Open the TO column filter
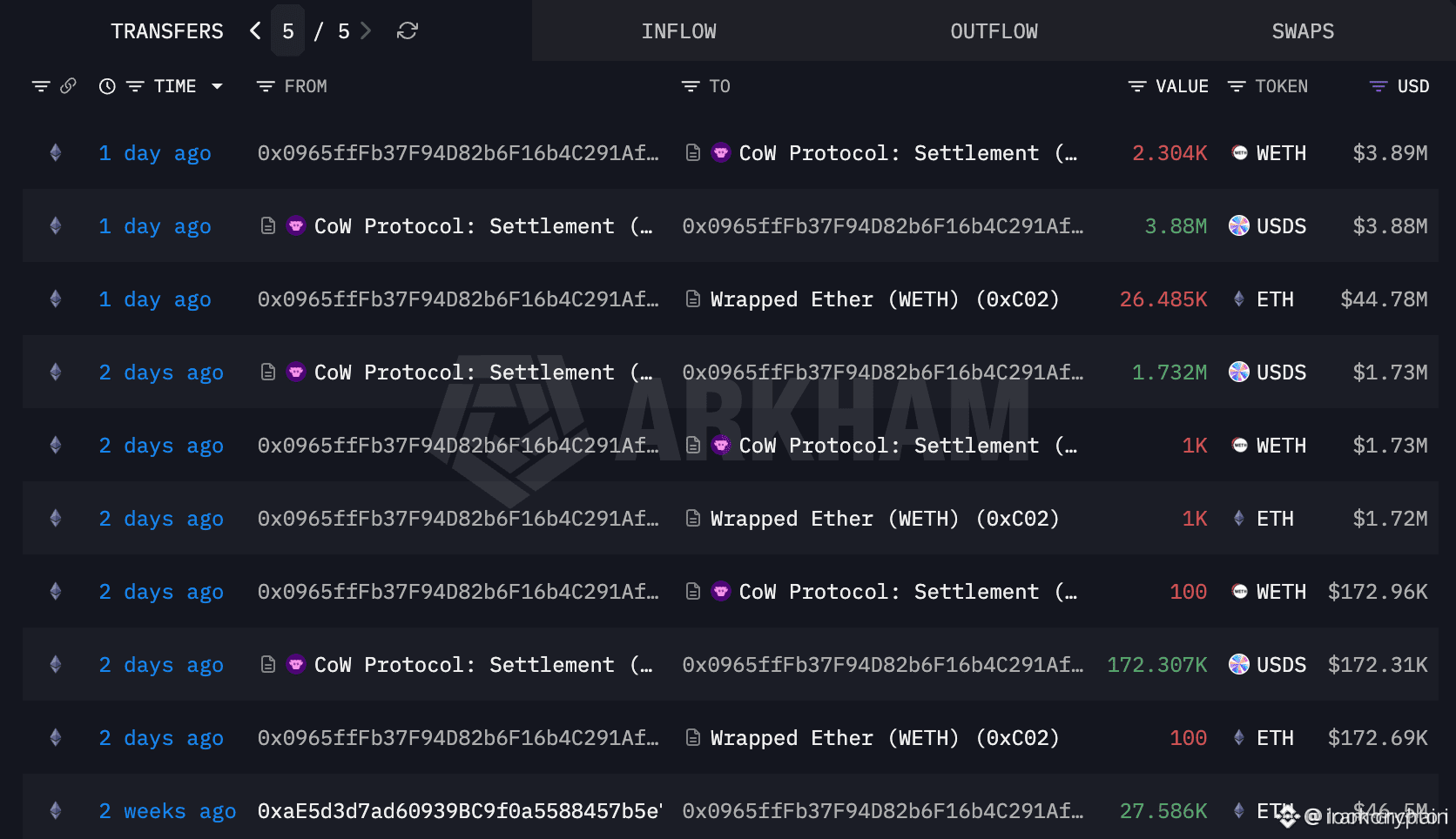The image size is (1456, 839). [x=691, y=86]
